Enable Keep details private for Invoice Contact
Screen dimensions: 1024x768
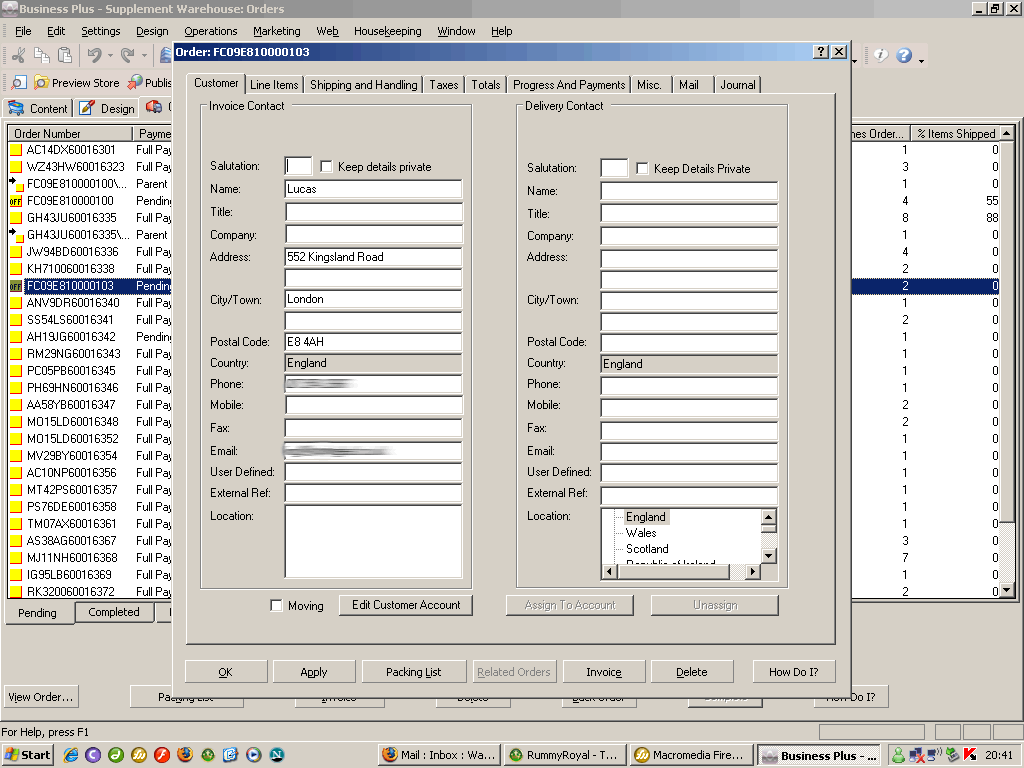tap(326, 167)
